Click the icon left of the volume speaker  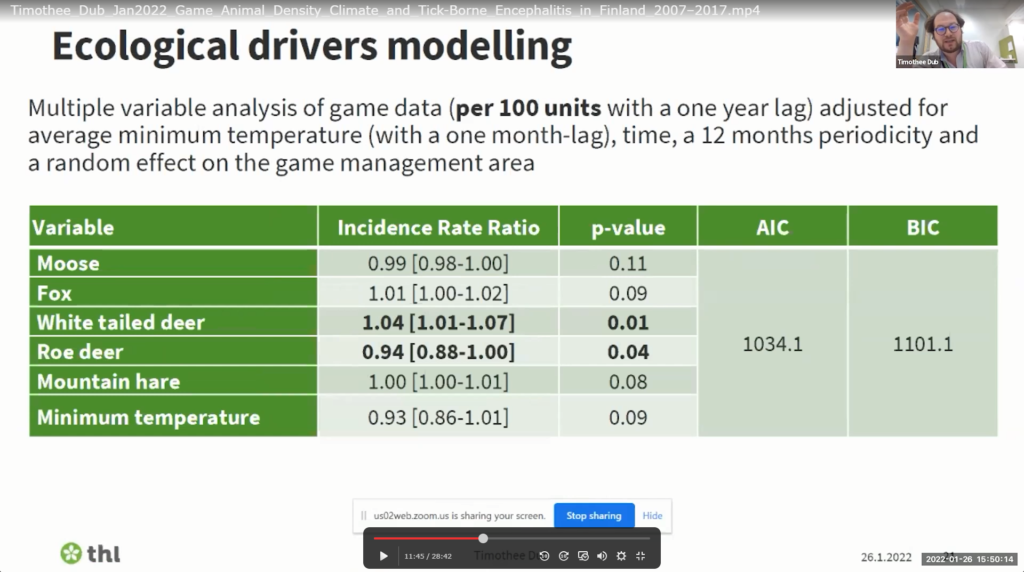tap(583, 556)
